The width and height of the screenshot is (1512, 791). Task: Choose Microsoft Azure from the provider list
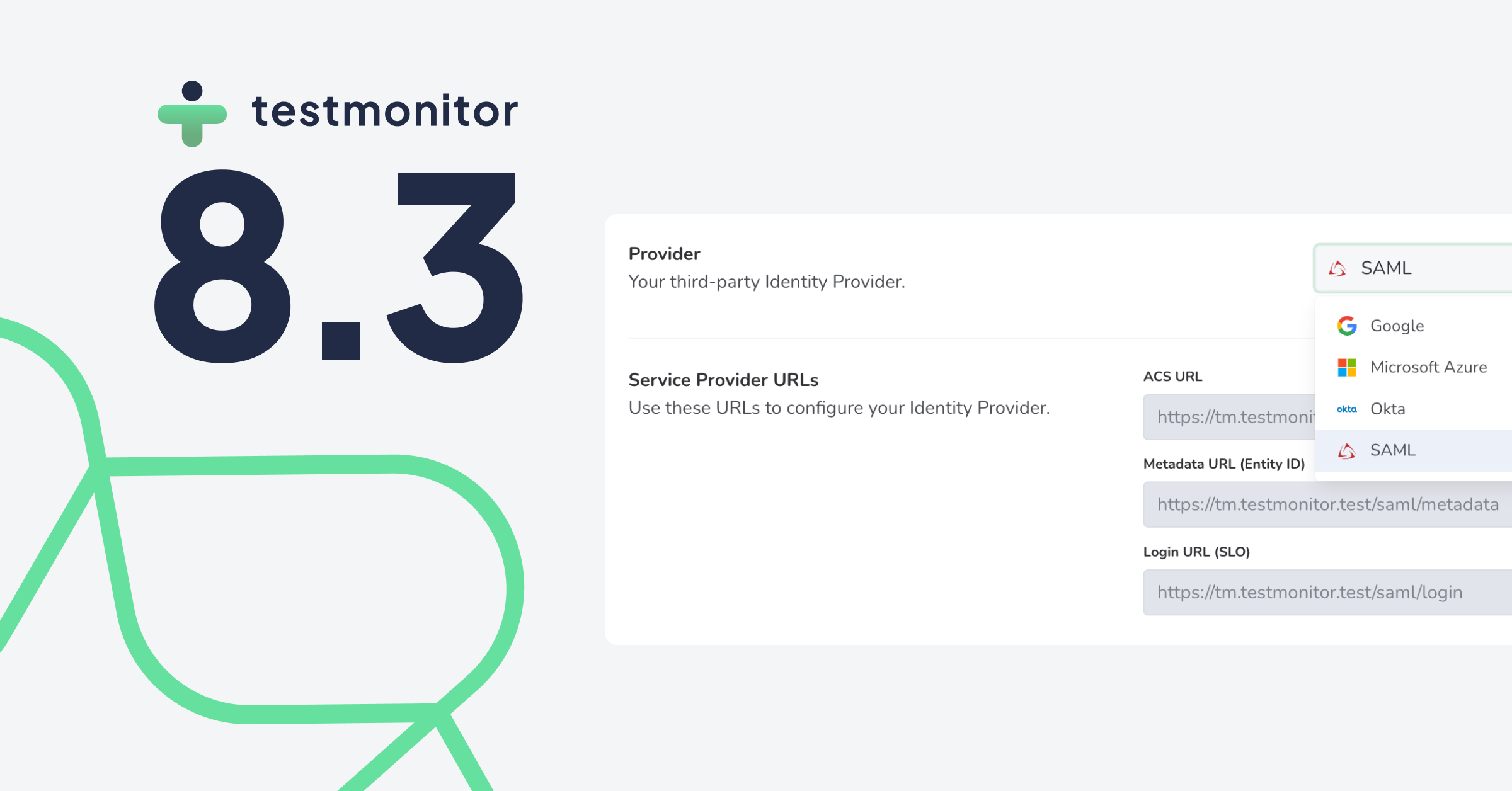pos(1428,367)
